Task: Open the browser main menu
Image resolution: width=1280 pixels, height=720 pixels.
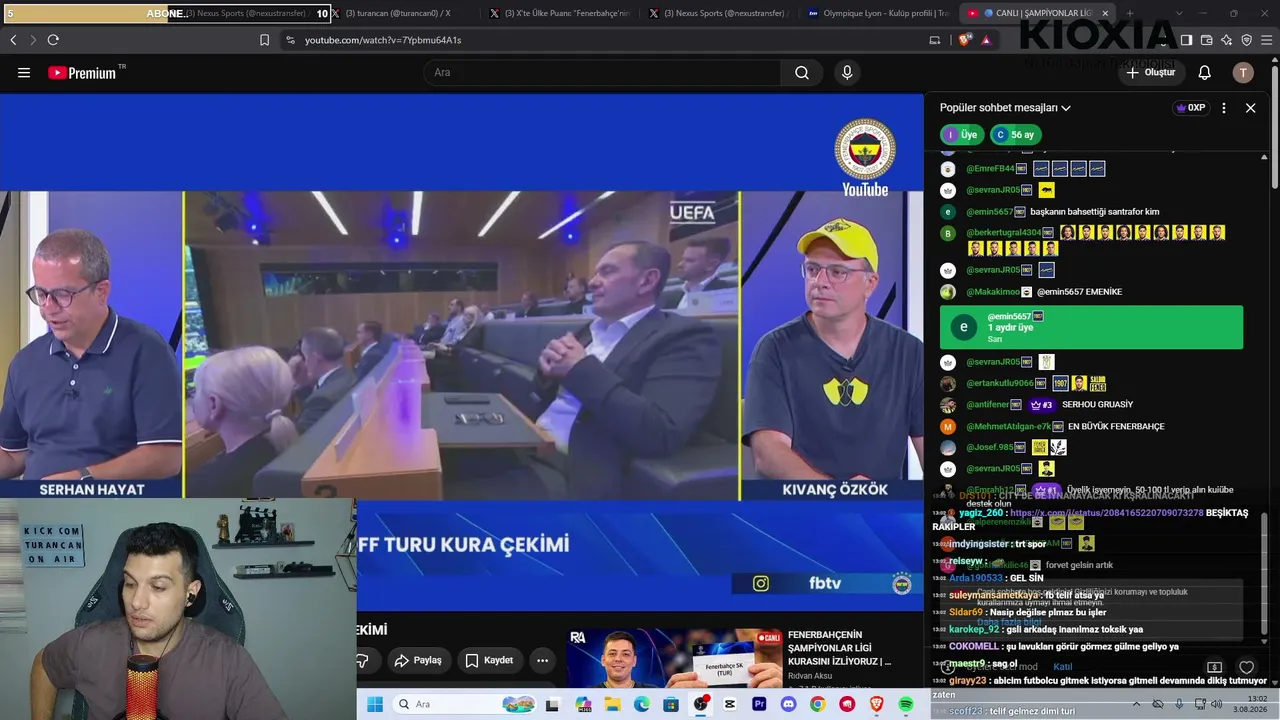Action: (x=1267, y=40)
